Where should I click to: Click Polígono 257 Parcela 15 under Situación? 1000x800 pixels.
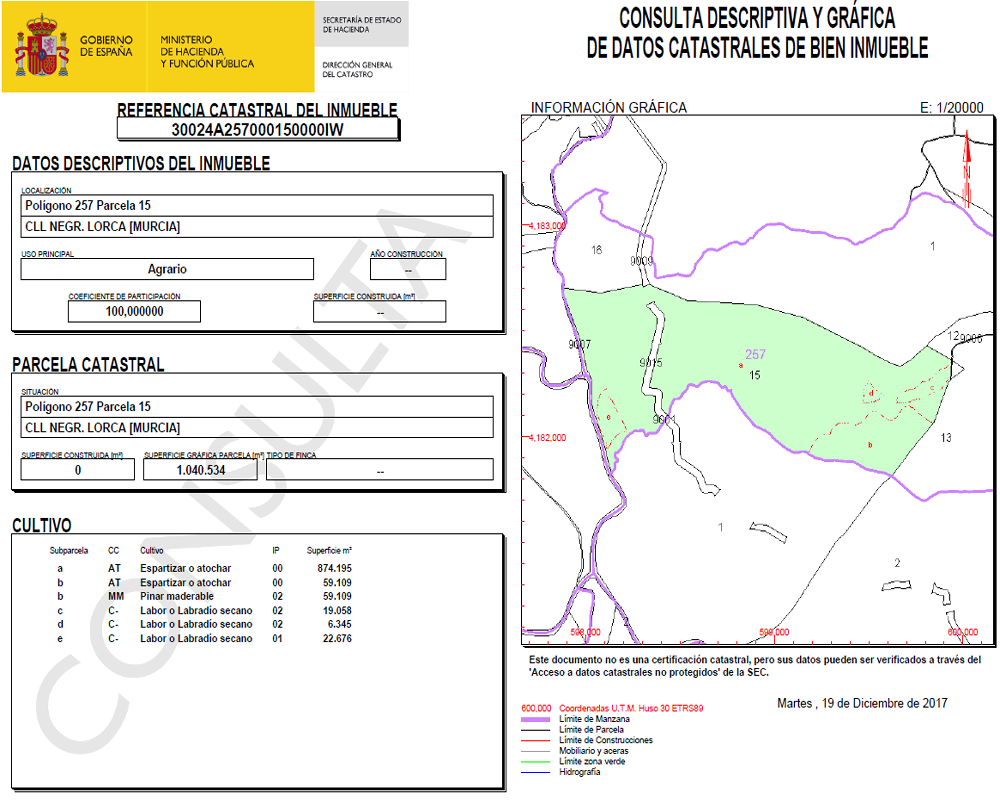tap(257, 407)
